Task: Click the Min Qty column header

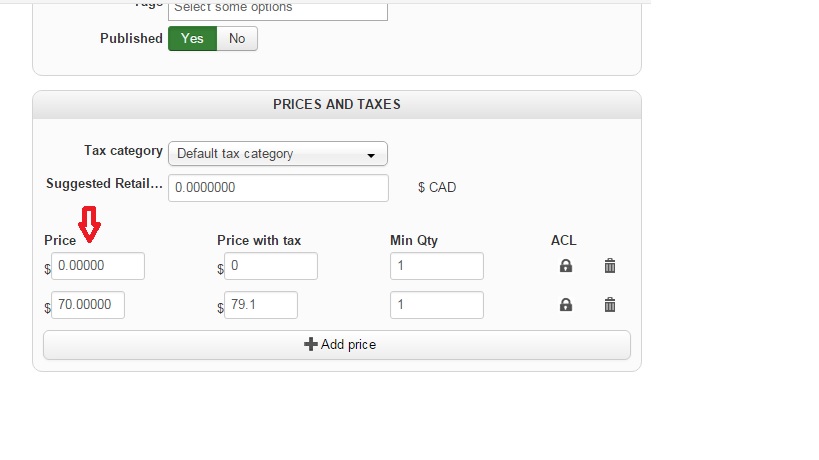Action: pos(414,240)
